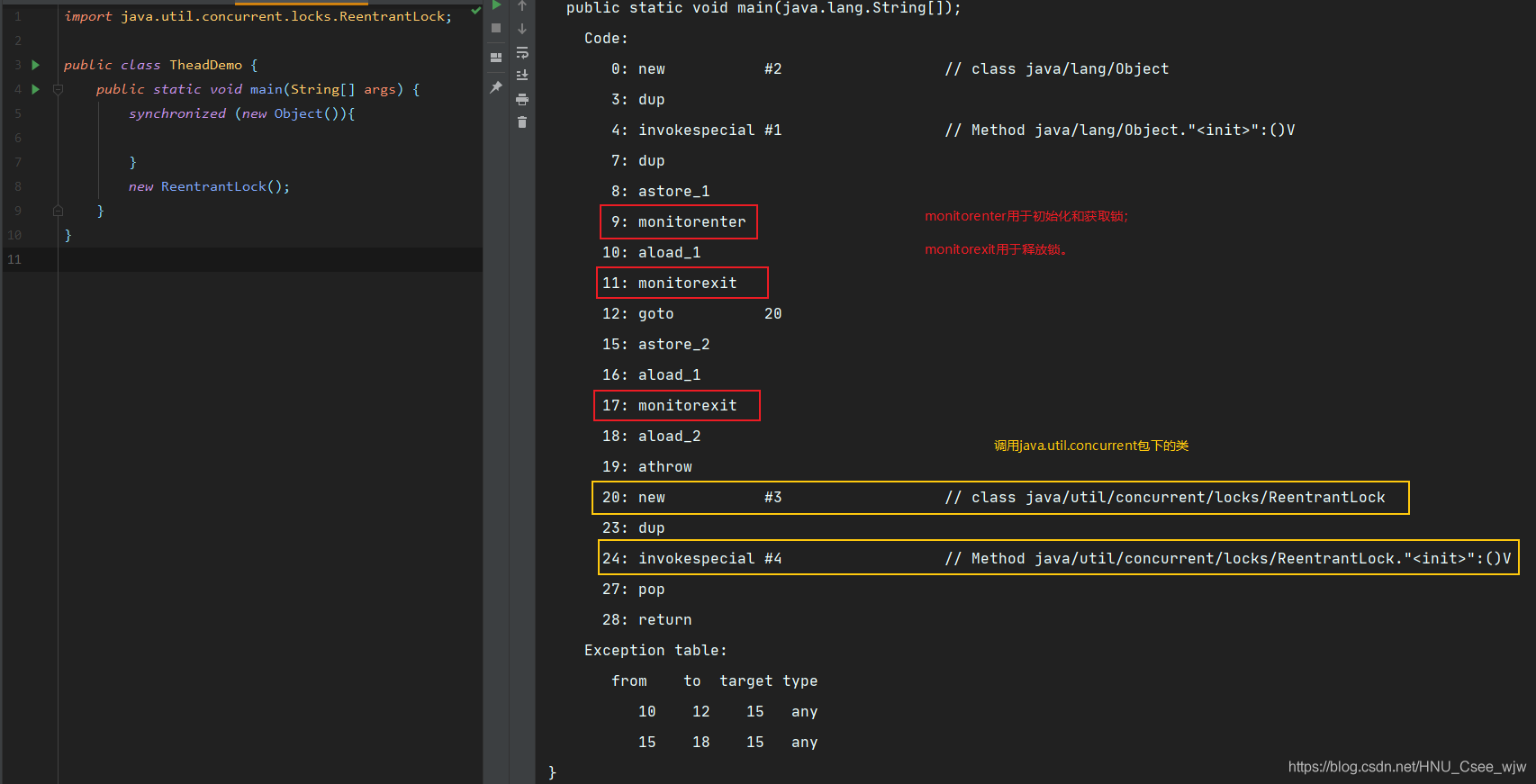Open run menu for TheadDemo class gutter arrow
Image resolution: width=1536 pixels, height=784 pixels.
pyautogui.click(x=36, y=65)
